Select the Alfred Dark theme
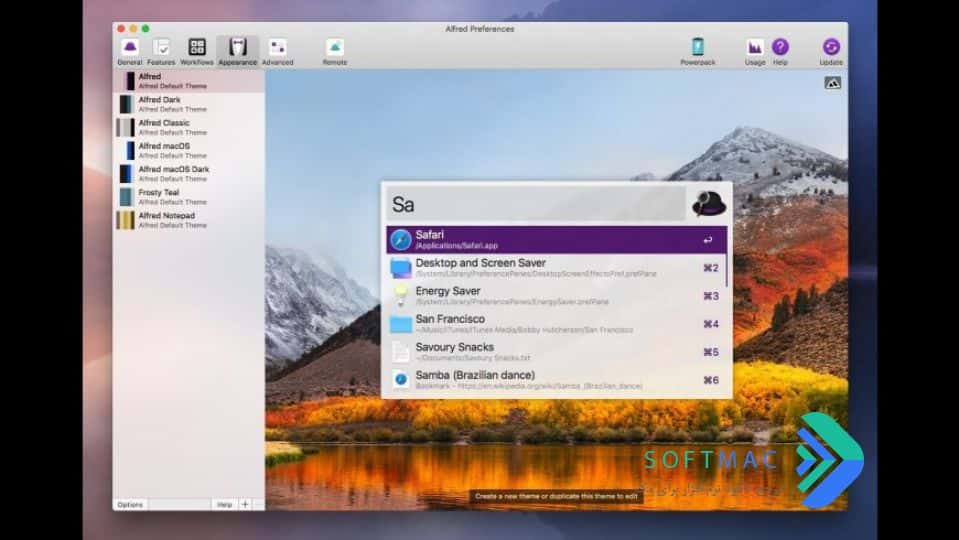 (189, 104)
